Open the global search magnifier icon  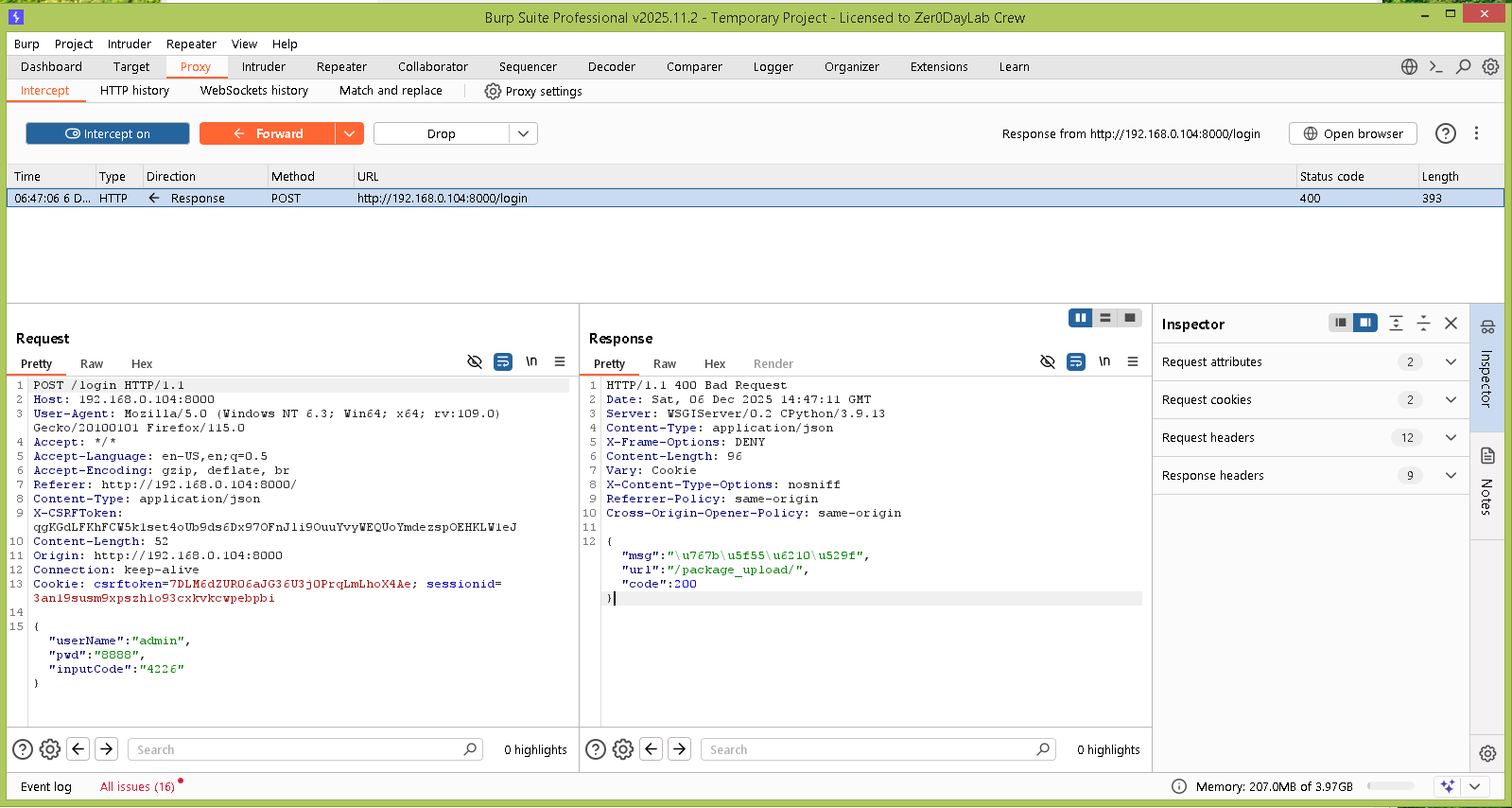coord(1463,67)
